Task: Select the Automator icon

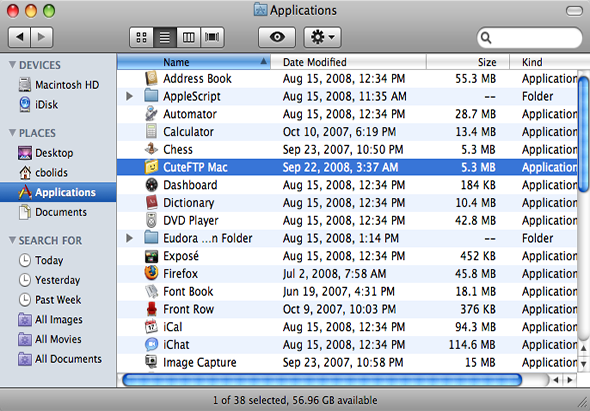Action: click(x=151, y=114)
